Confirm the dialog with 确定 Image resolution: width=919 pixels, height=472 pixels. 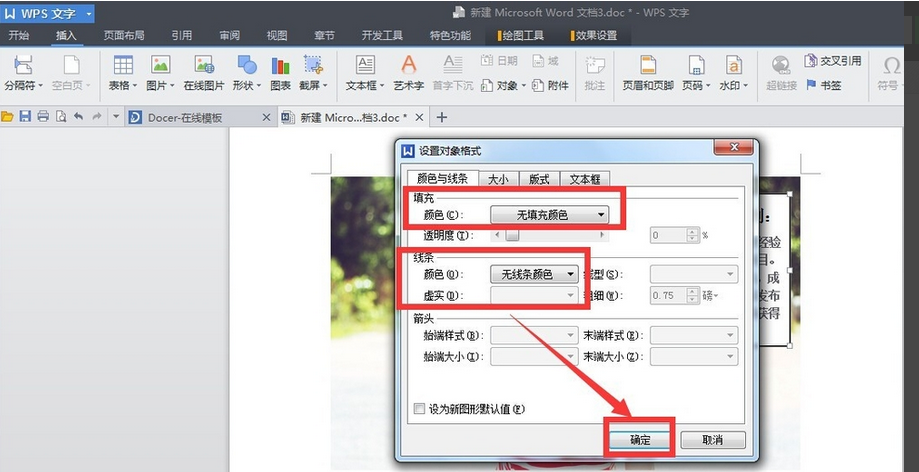coord(640,440)
